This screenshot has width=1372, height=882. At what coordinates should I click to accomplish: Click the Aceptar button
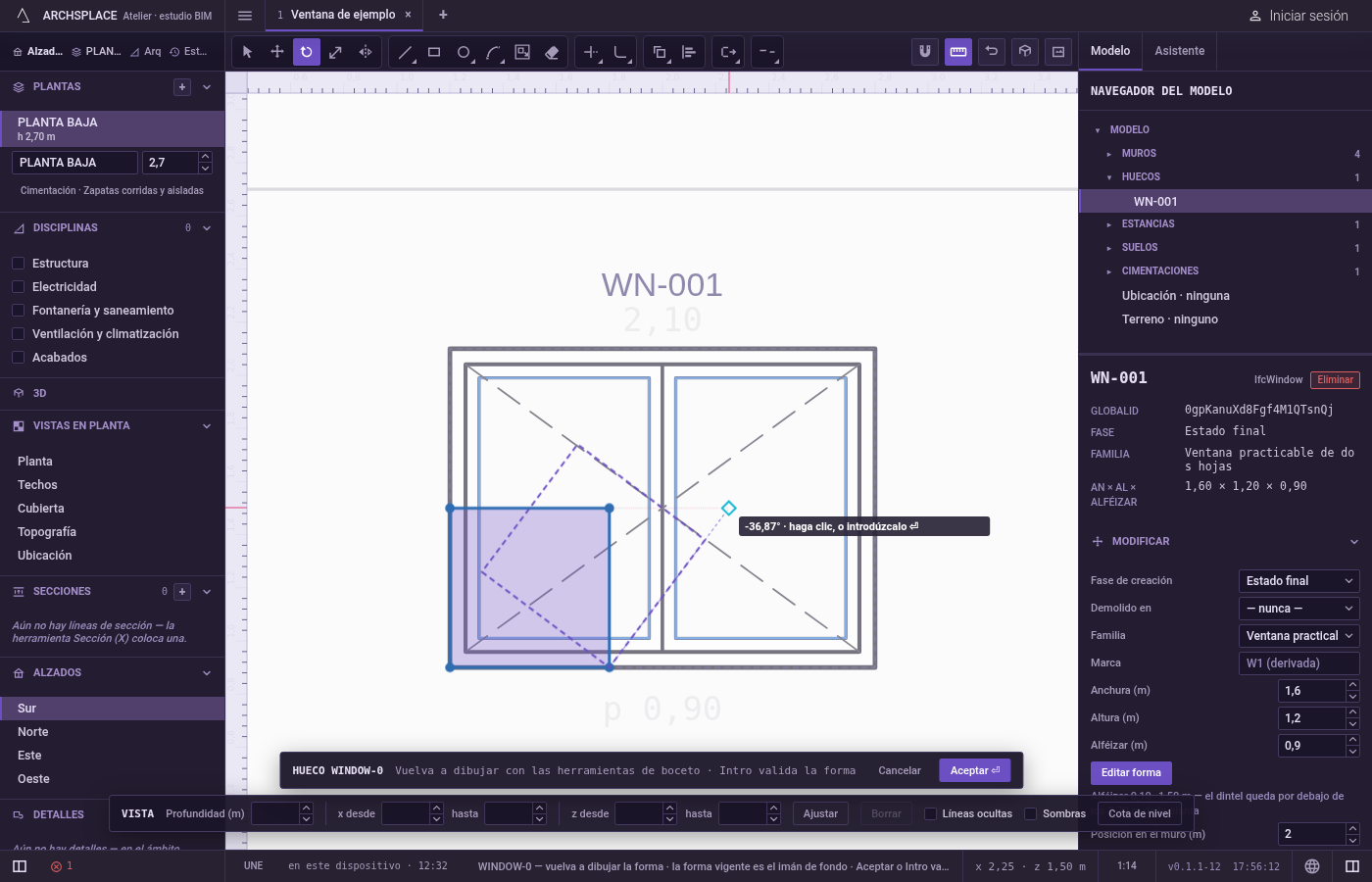pyautogui.click(x=974, y=771)
